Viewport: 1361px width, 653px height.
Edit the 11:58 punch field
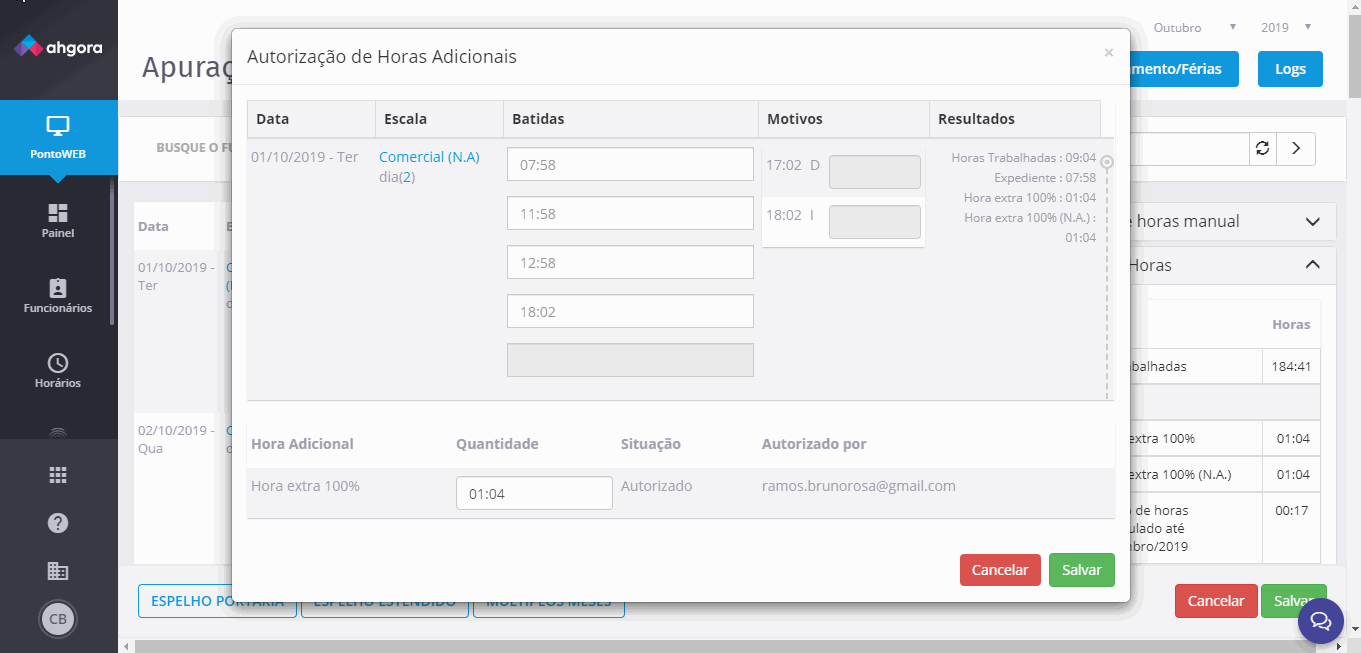(630, 213)
